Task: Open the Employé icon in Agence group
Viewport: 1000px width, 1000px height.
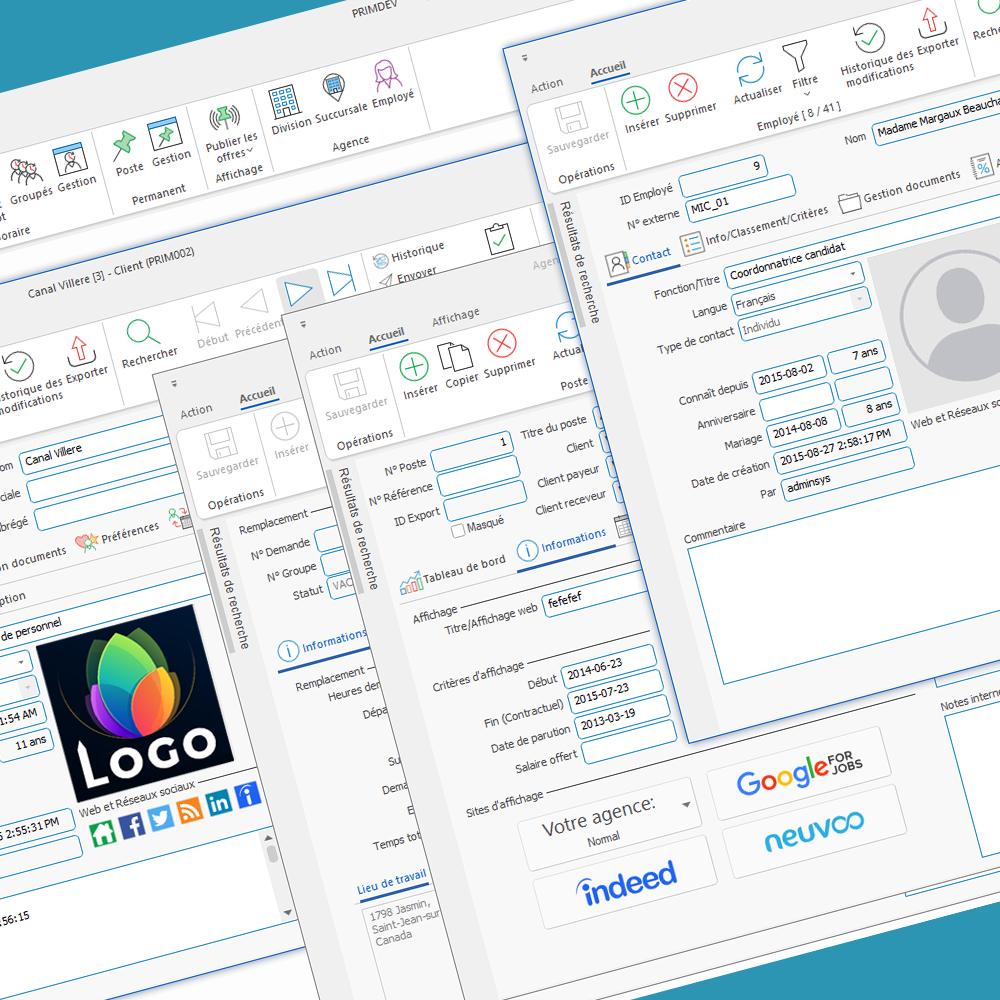Action: (387, 75)
